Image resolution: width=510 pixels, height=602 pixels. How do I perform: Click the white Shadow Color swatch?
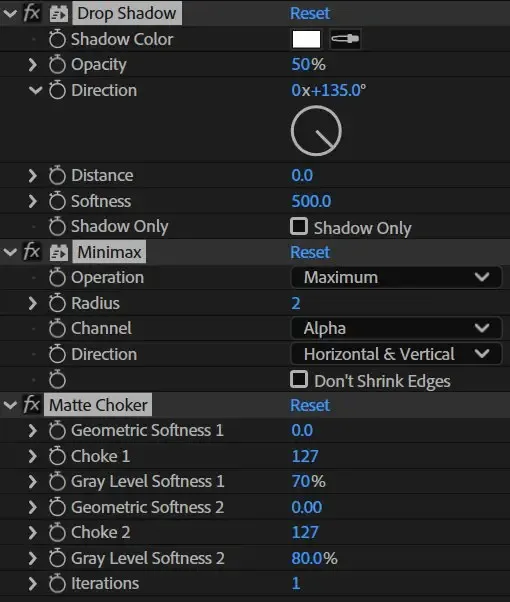point(306,39)
